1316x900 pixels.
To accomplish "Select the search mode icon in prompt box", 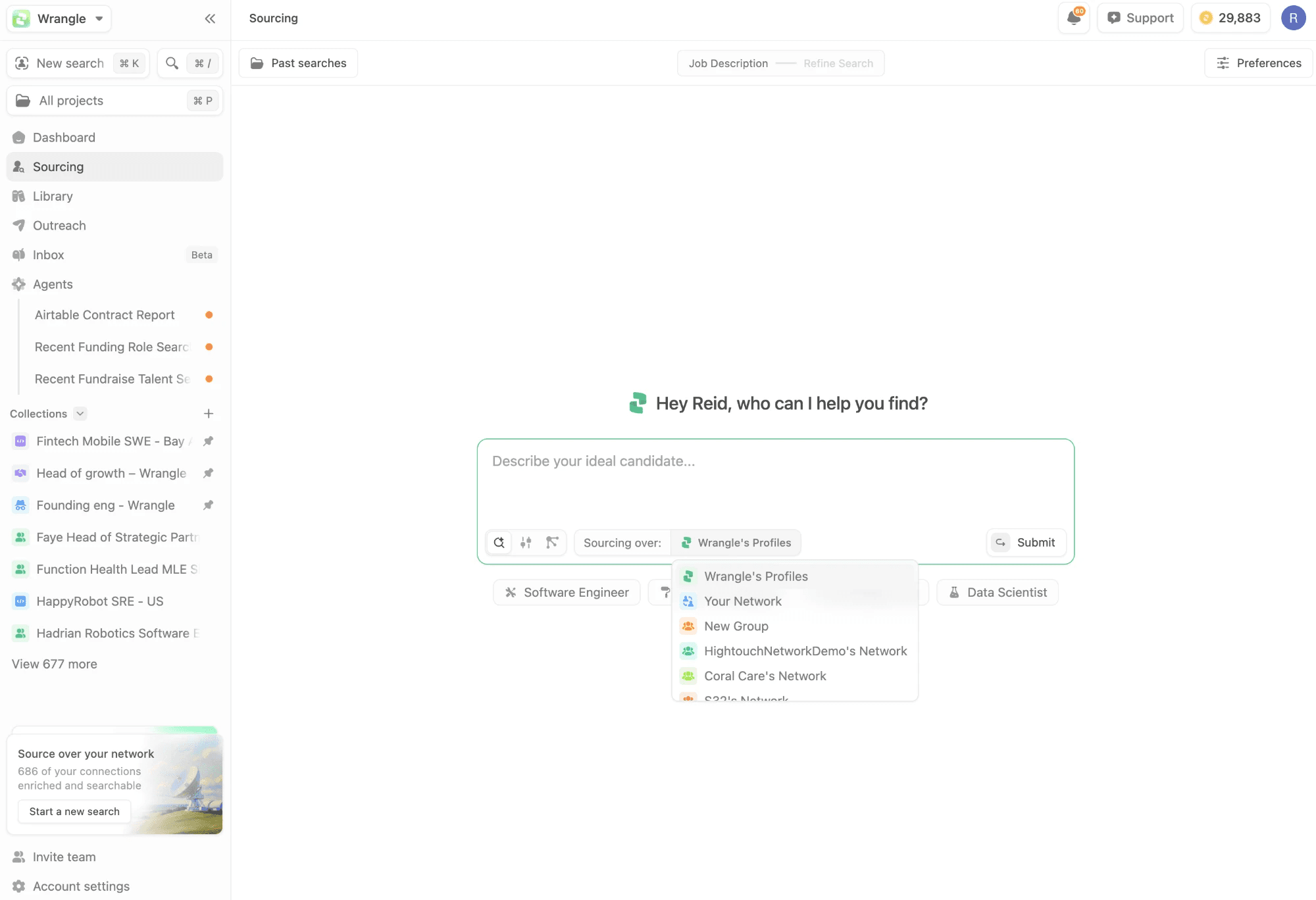I will (x=499, y=543).
